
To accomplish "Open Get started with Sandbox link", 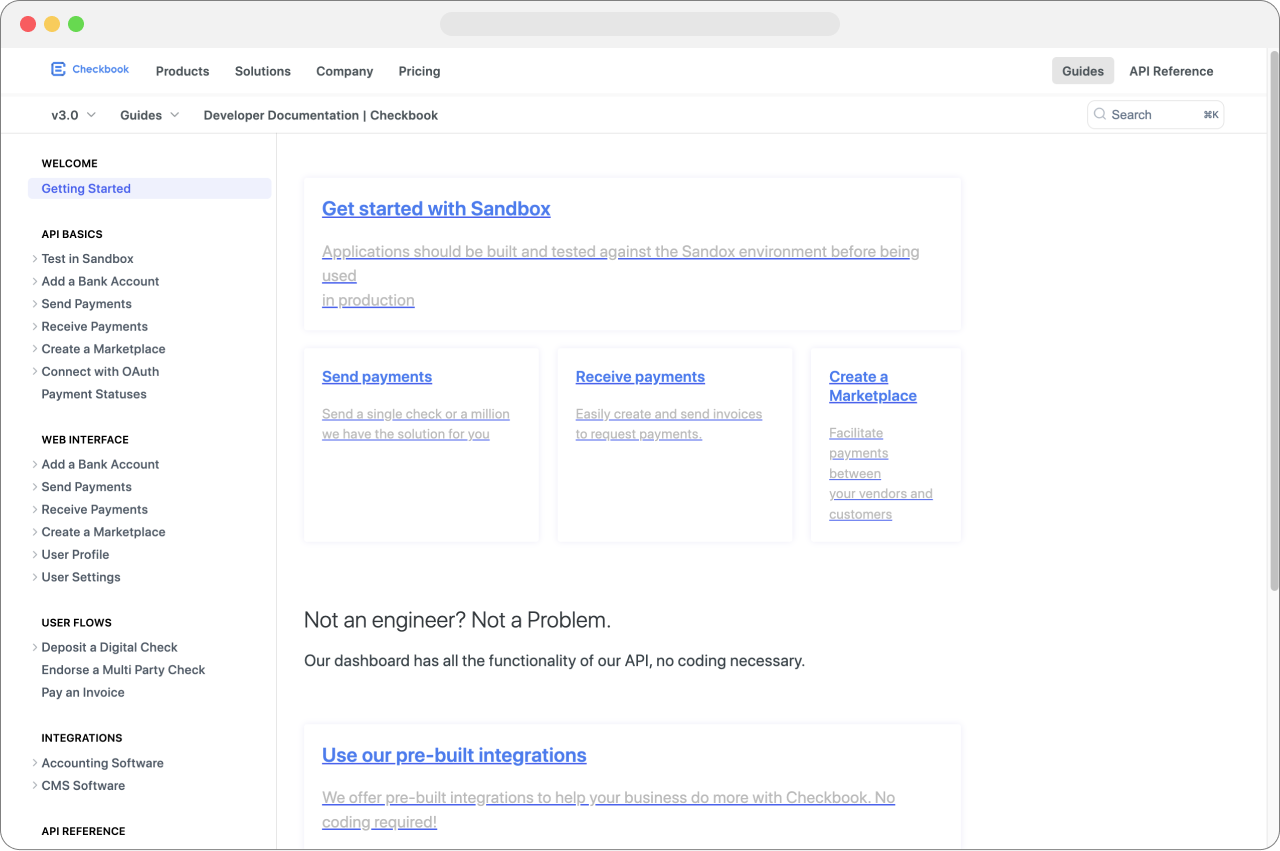I will pyautogui.click(x=436, y=209).
